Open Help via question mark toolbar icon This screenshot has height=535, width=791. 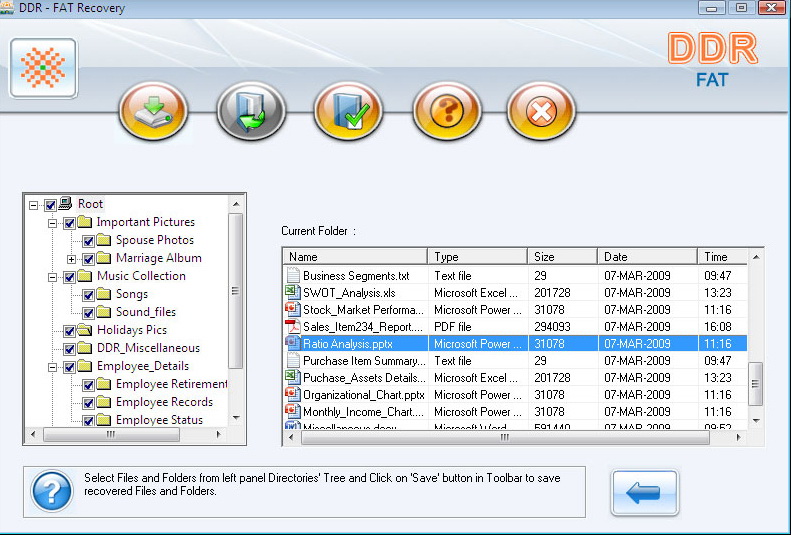[x=446, y=110]
